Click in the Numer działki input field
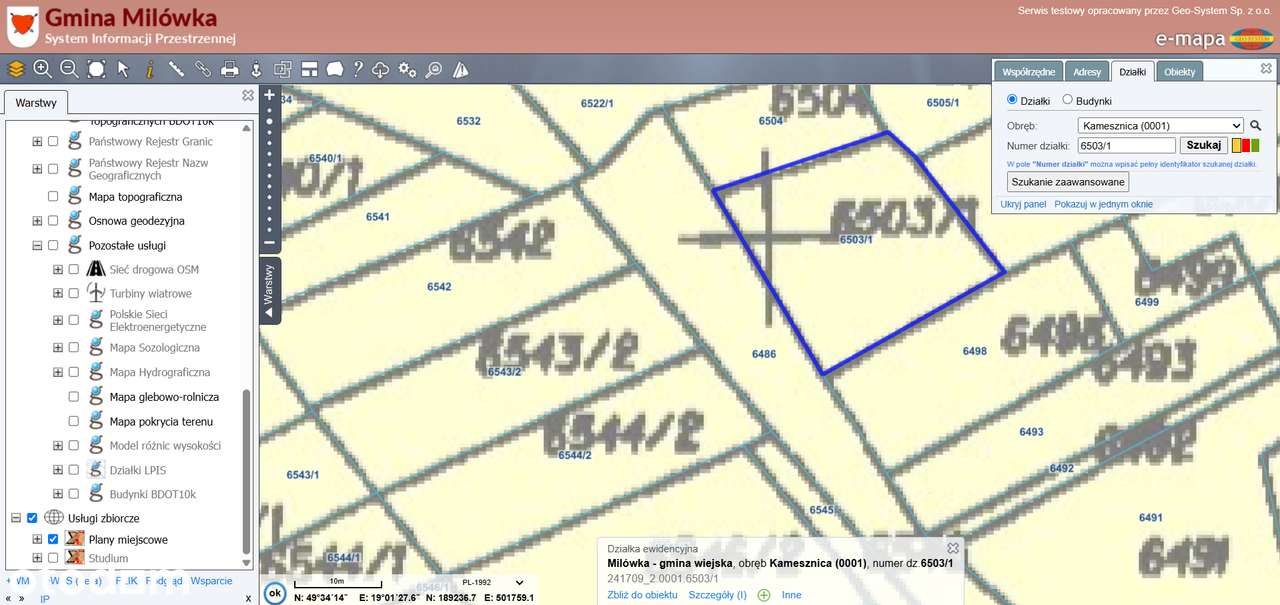 (1127, 146)
